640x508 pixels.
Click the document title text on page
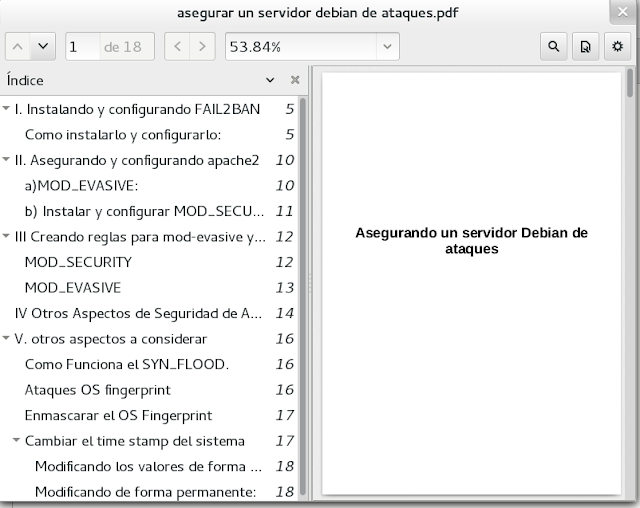coord(471,241)
